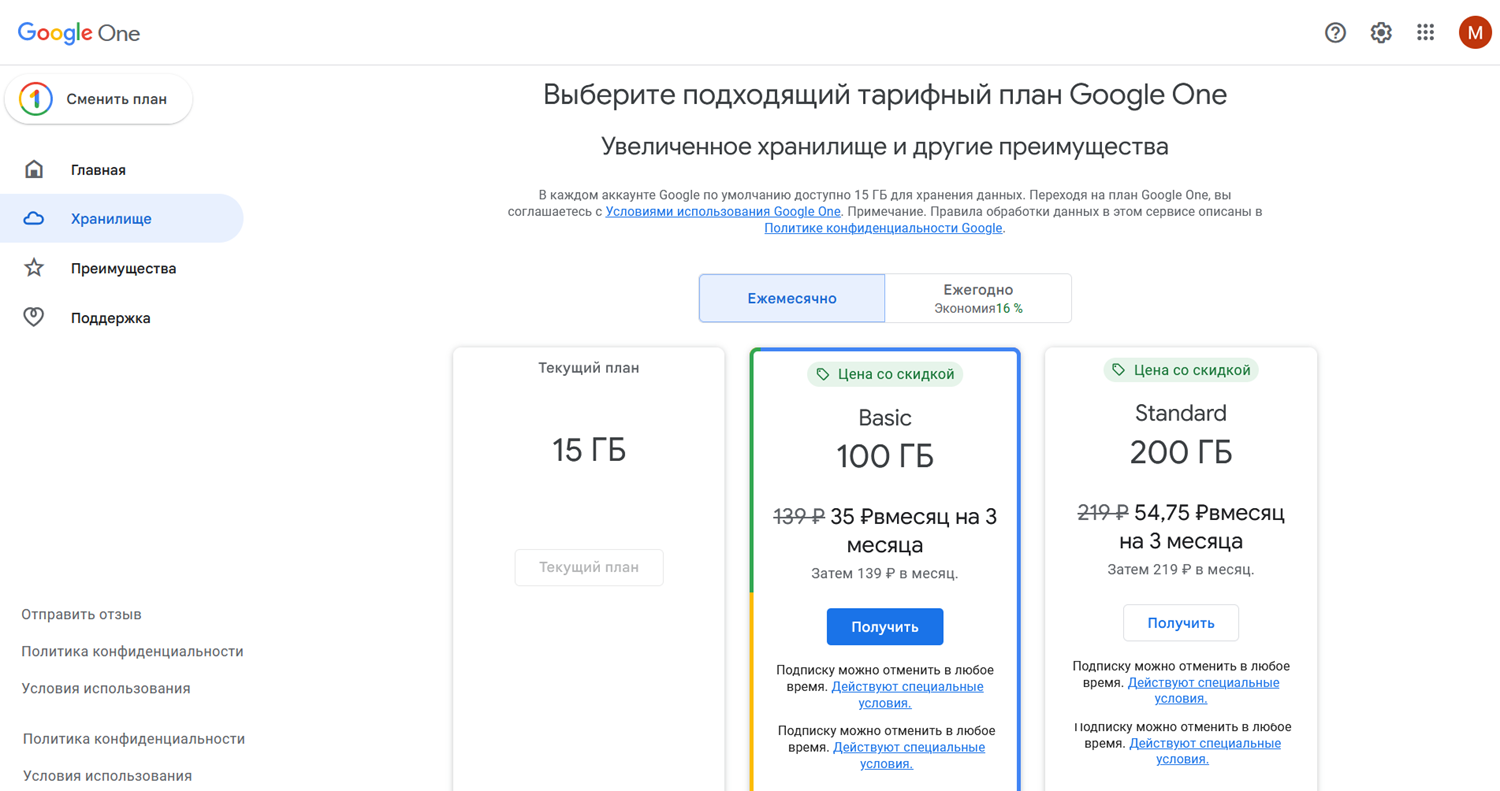Viewport: 1500px width, 791px height.
Task: Click the Цена со скидкой badge on Basic
Action: tap(885, 374)
